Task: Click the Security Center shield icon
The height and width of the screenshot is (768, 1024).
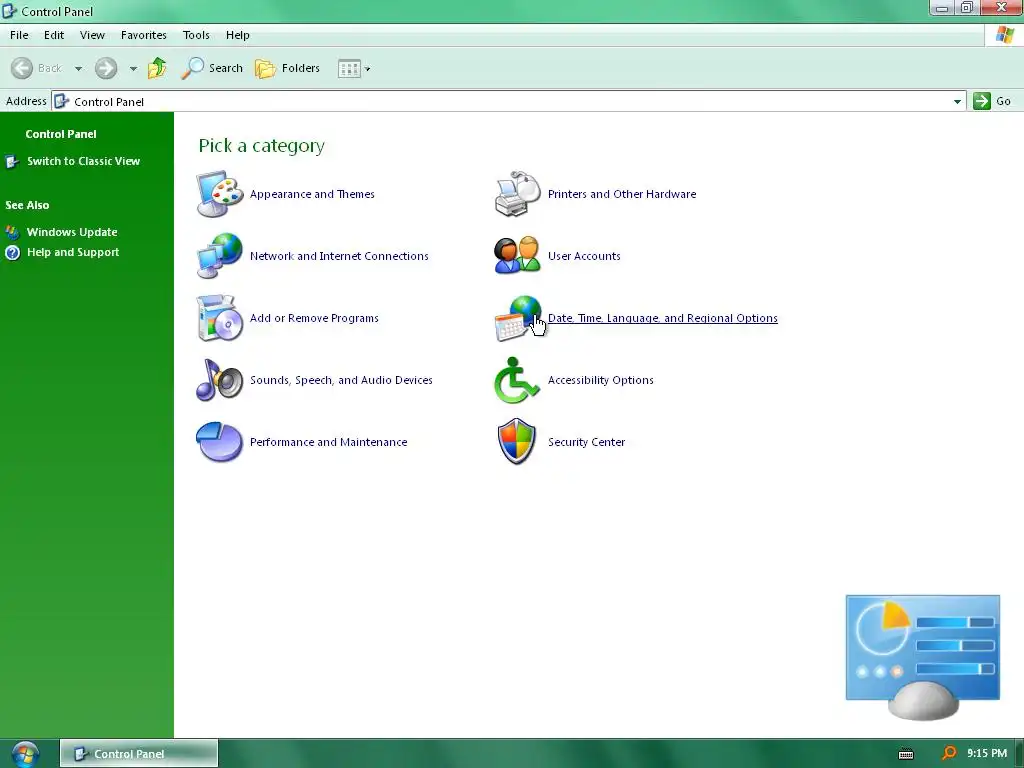Action: [517, 441]
